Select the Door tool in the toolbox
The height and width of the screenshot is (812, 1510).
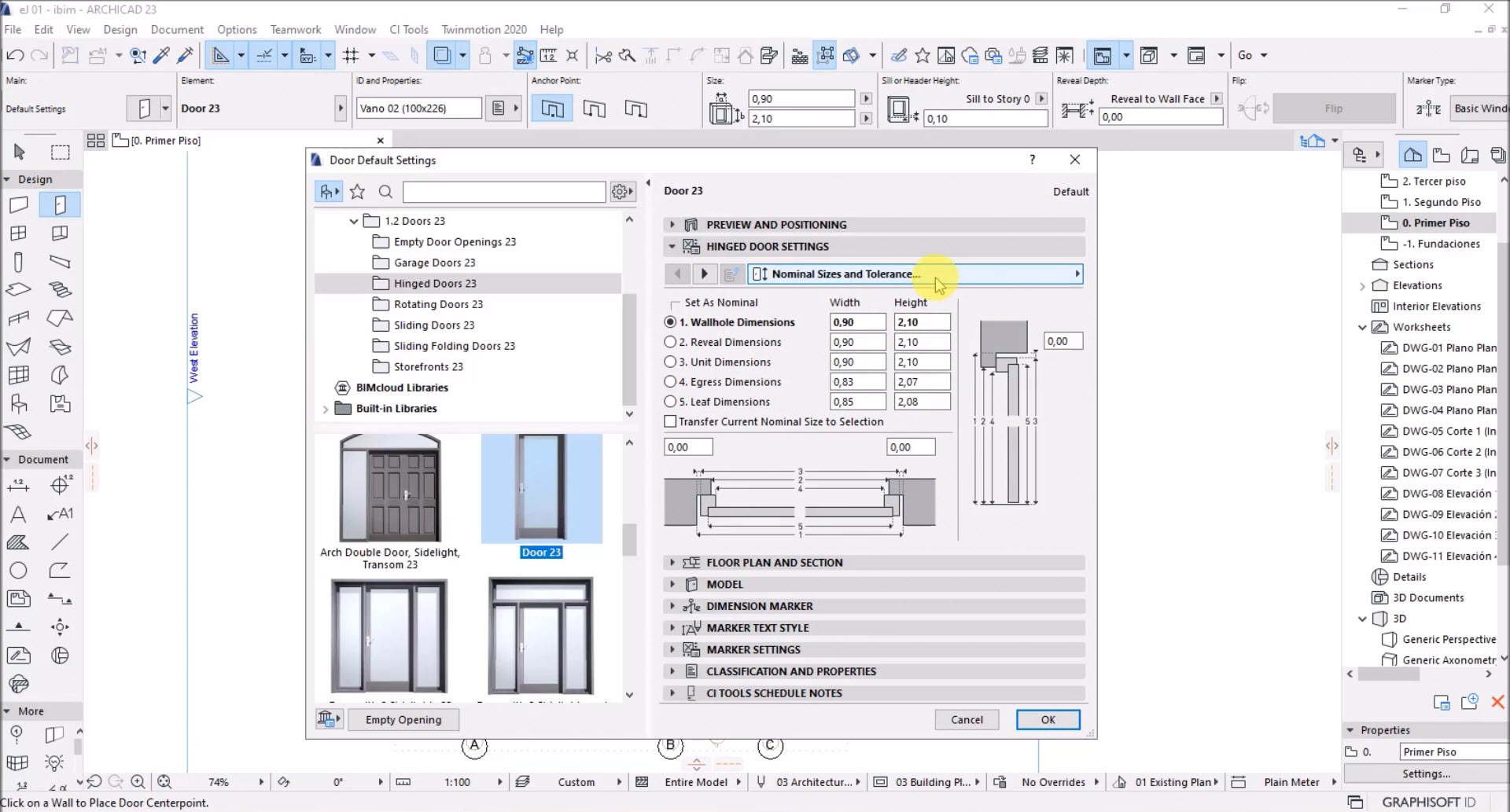click(x=60, y=205)
